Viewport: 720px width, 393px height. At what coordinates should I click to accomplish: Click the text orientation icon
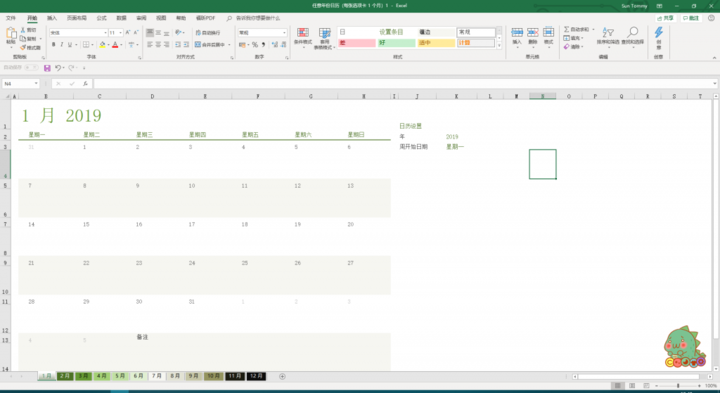point(179,33)
